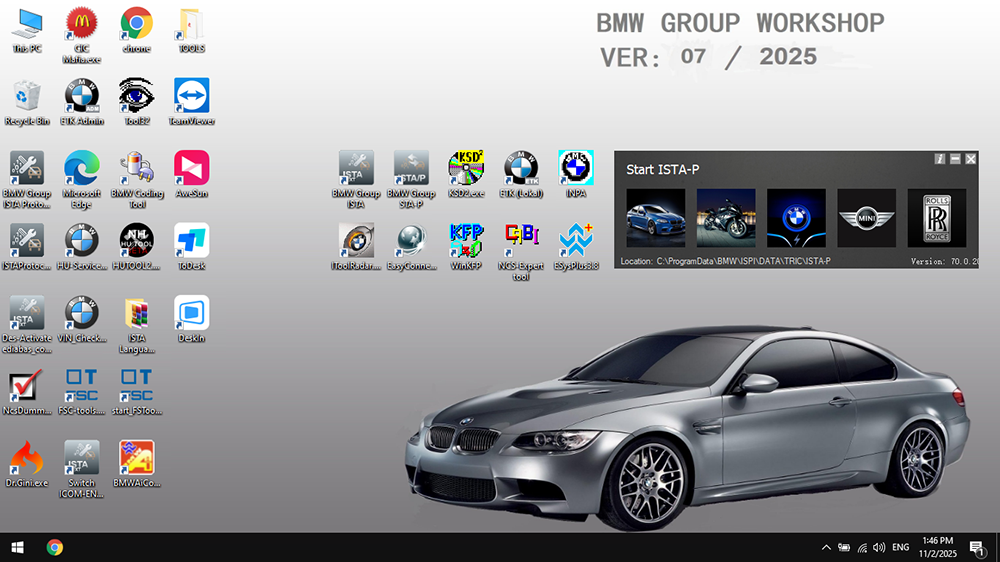The image size is (1000, 562).
Task: Open the Windows Start menu
Action: (17, 547)
